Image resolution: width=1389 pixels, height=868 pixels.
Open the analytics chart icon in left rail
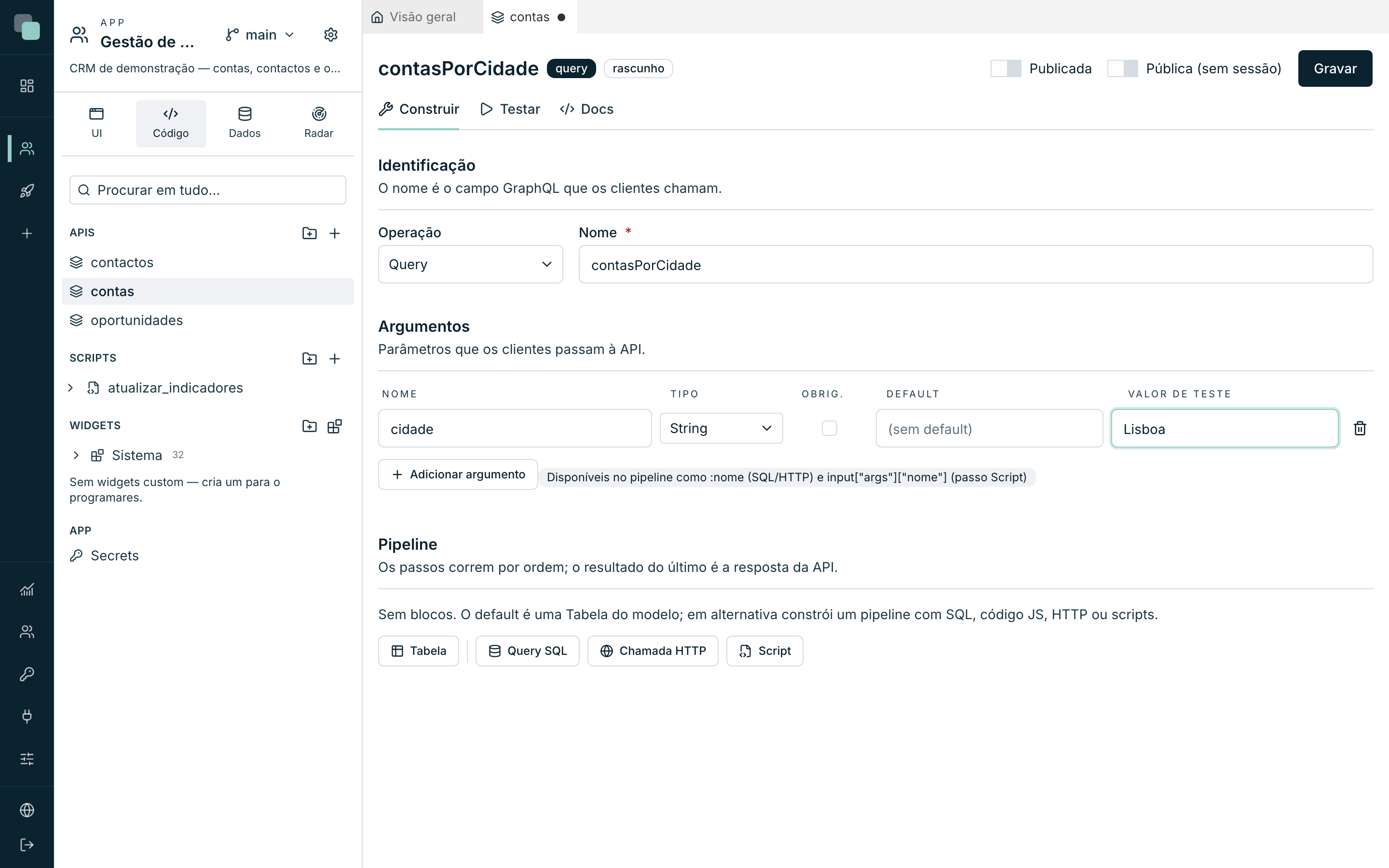point(27,590)
